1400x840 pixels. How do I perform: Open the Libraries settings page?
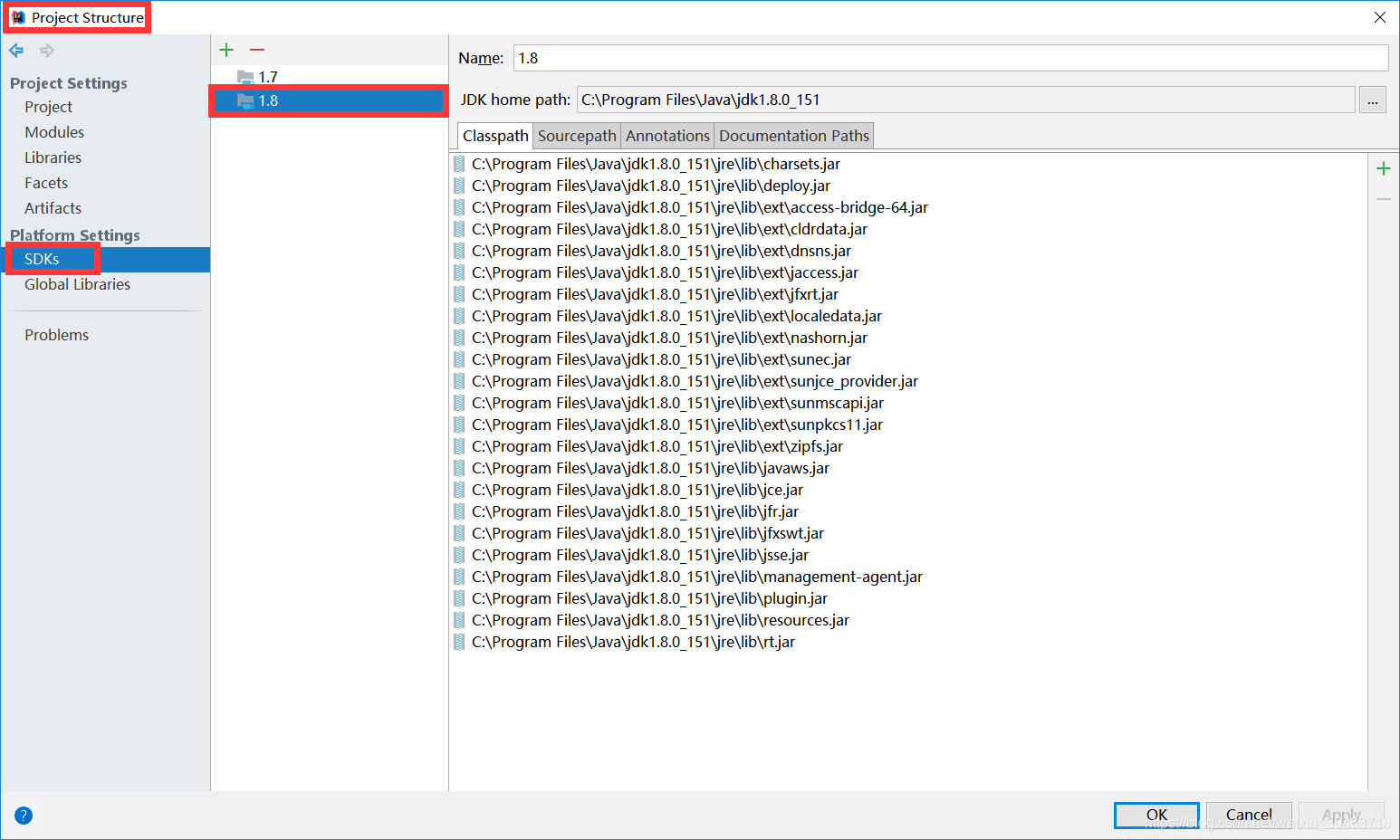point(53,157)
